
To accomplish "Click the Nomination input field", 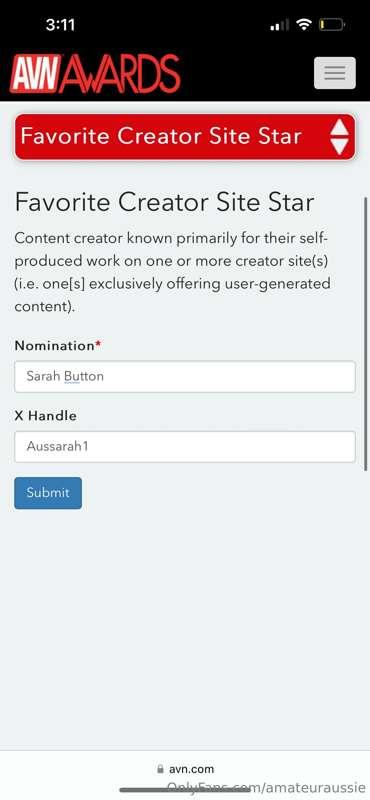I will (x=185, y=377).
